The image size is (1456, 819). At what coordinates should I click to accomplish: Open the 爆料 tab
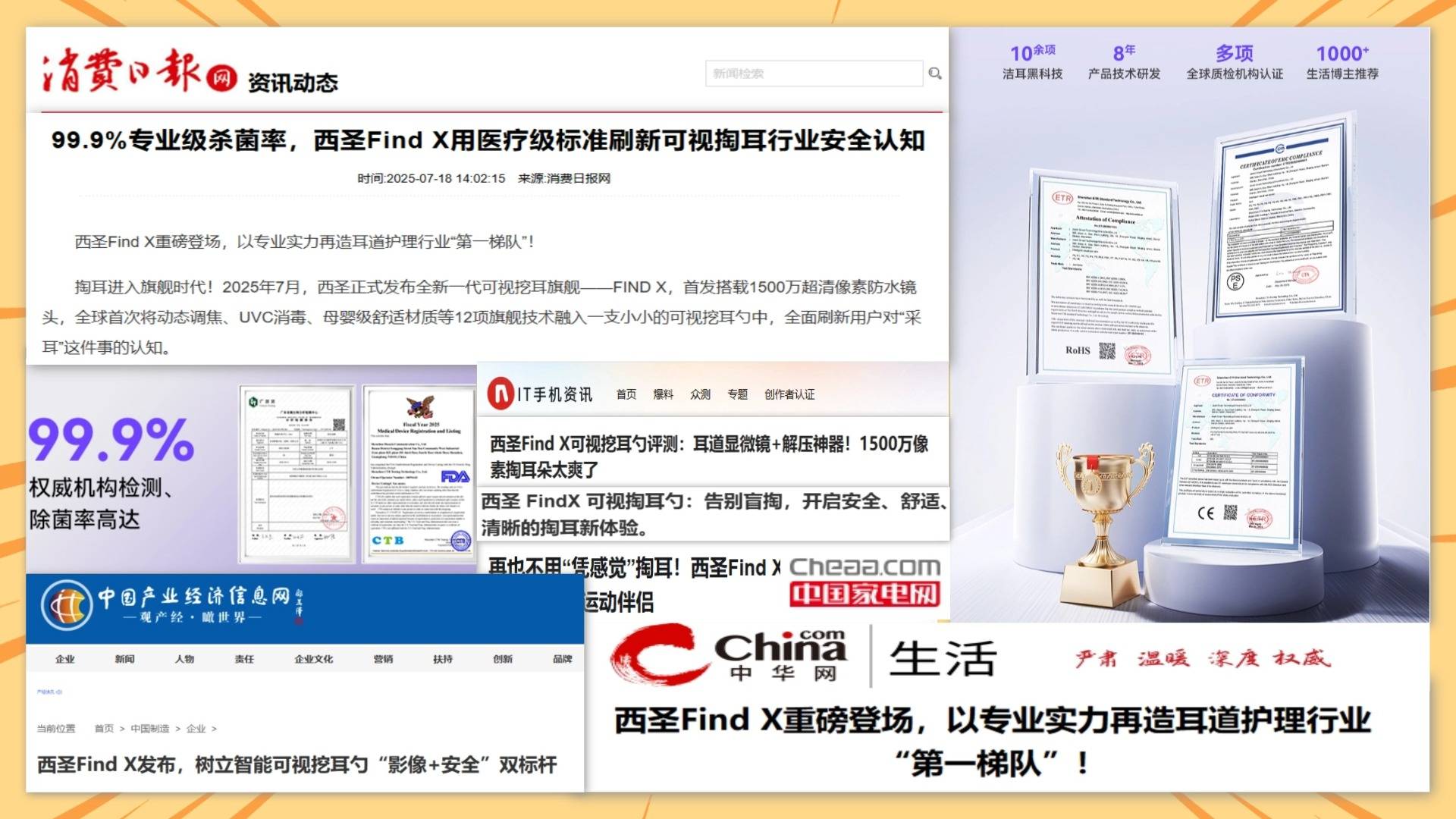coord(663,394)
